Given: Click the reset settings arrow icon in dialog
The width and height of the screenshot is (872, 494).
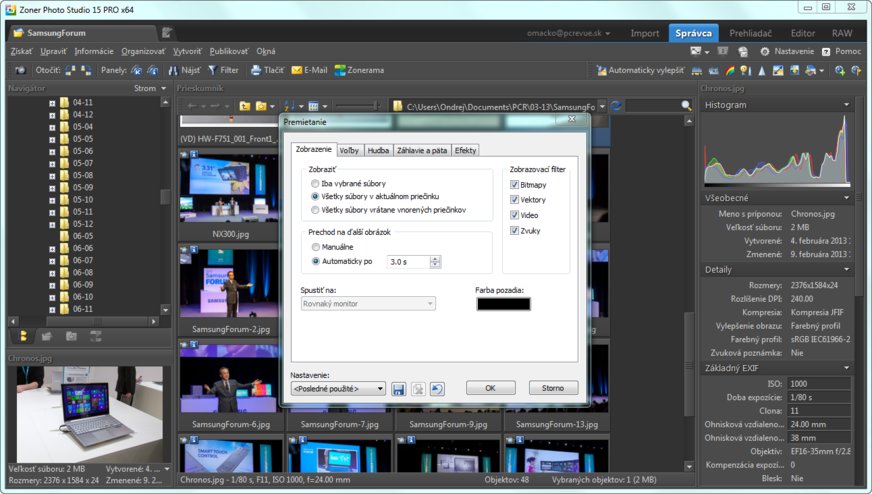Looking at the screenshot, I should coord(437,388).
